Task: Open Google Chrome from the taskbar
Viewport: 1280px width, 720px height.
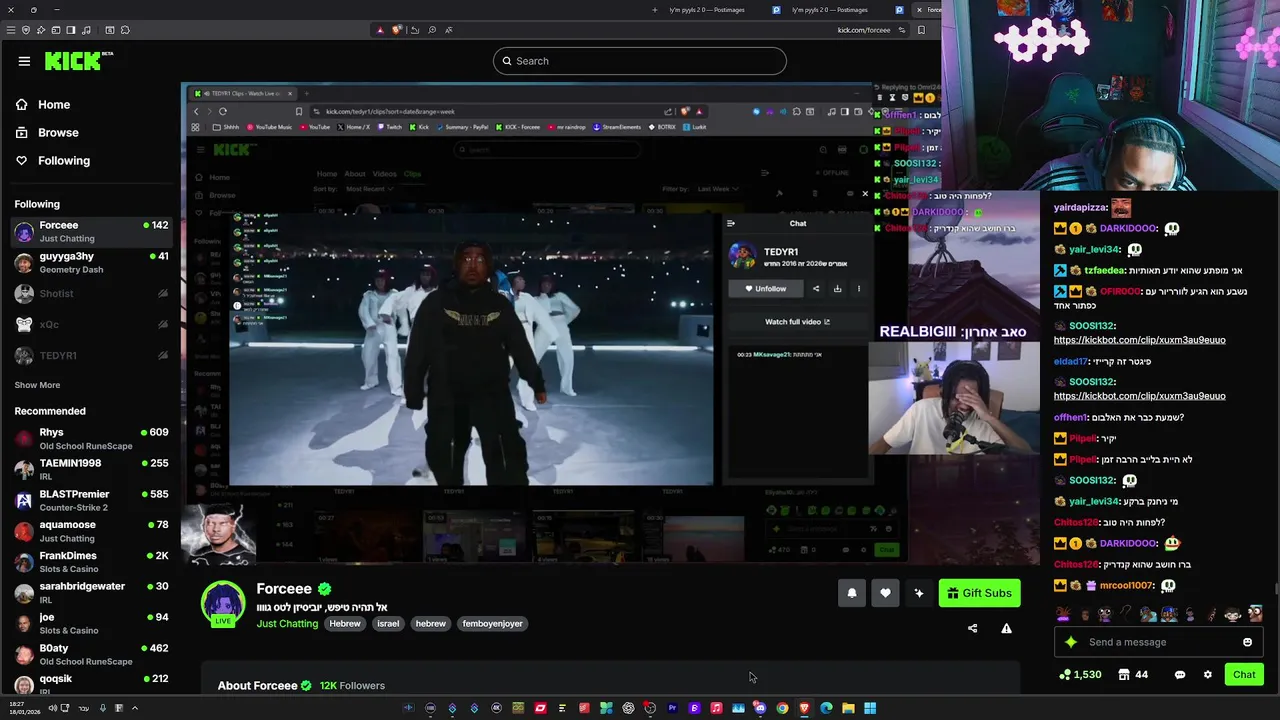Action: 782,708
